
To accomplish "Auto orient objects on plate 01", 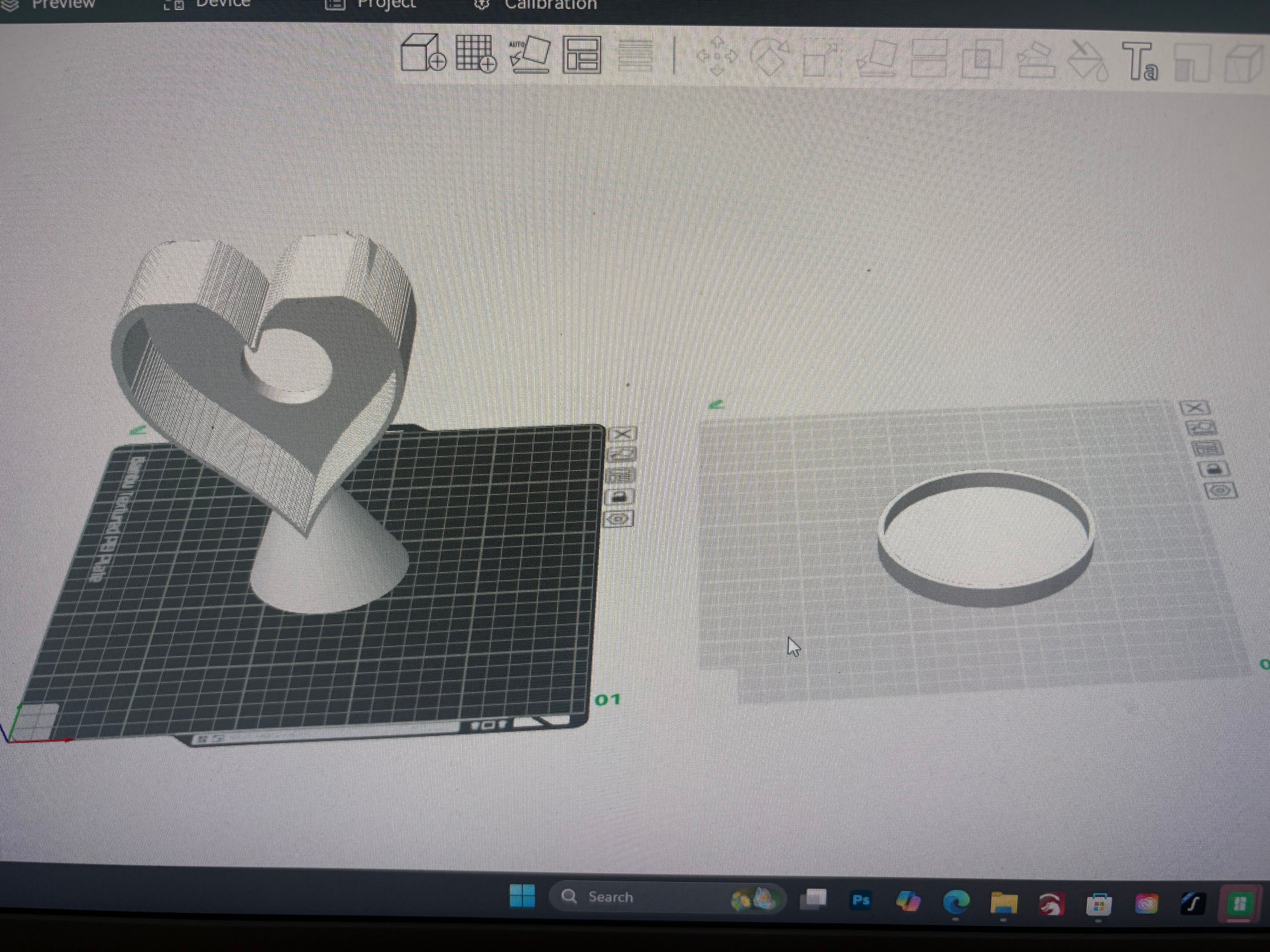I will point(622,455).
